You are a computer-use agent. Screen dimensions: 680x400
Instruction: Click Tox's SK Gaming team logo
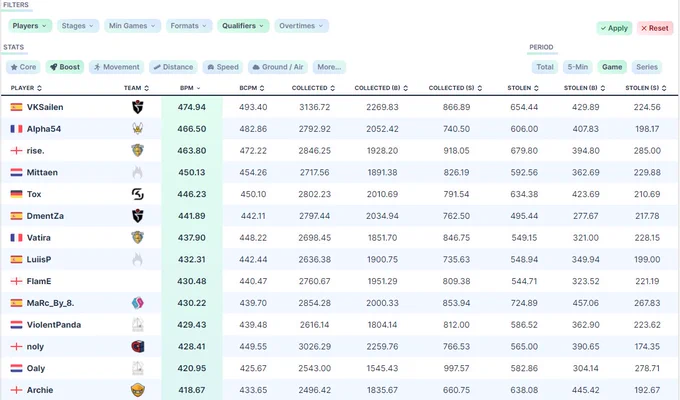(137, 194)
